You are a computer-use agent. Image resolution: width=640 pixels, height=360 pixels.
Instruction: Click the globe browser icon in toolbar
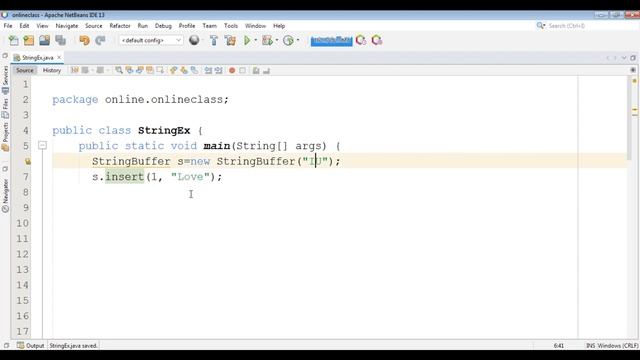point(194,40)
